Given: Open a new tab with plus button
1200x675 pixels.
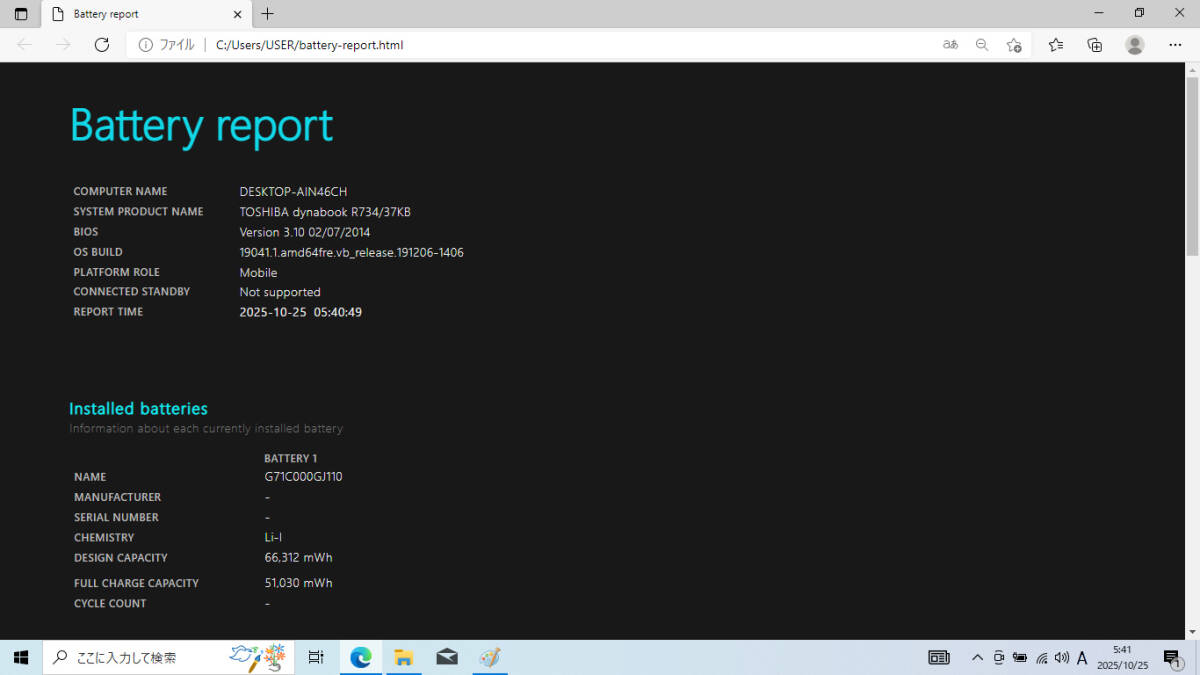Looking at the screenshot, I should pos(267,14).
